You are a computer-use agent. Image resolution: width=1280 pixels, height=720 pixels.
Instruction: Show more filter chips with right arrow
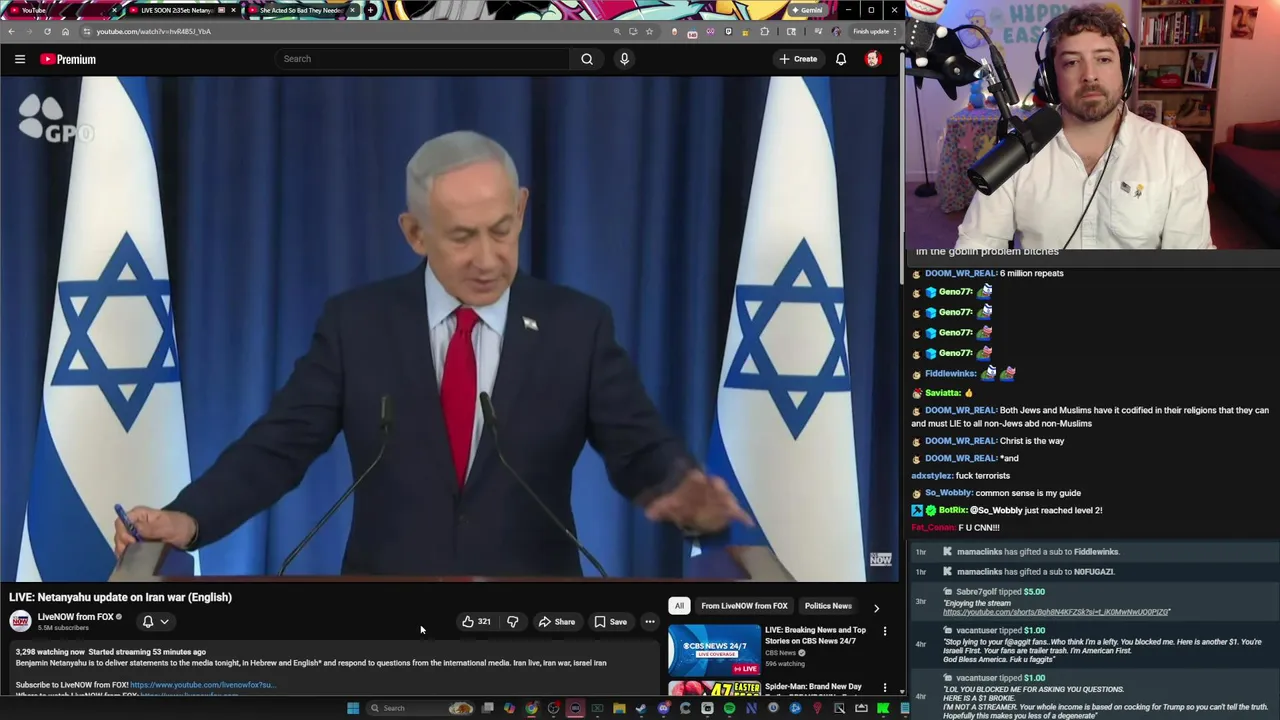pyautogui.click(x=877, y=607)
